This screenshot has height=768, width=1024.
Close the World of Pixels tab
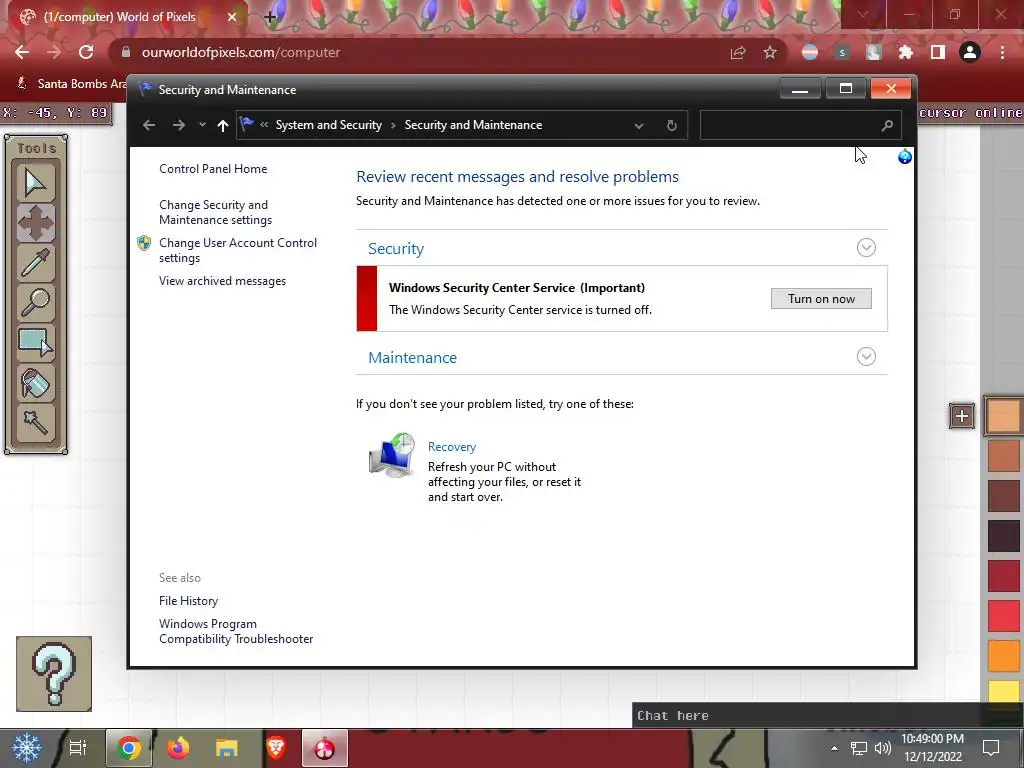click(232, 17)
